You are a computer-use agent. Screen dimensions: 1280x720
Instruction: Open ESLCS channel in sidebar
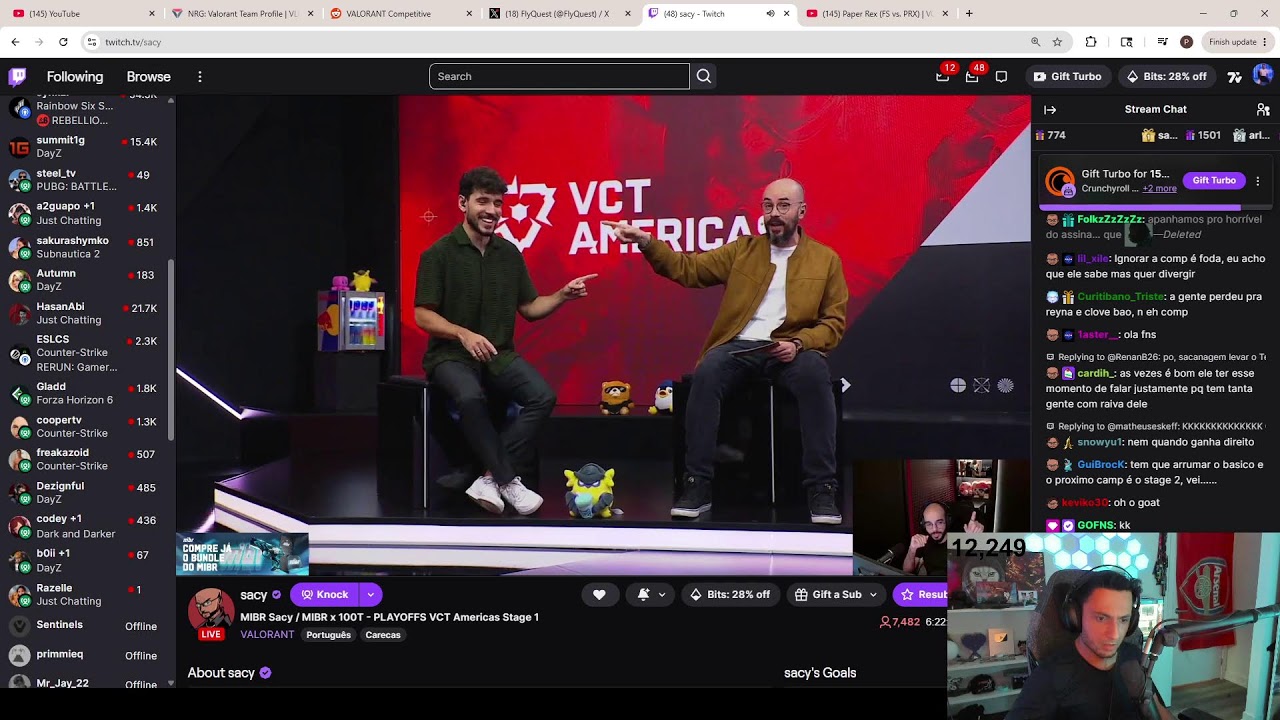tap(88, 353)
